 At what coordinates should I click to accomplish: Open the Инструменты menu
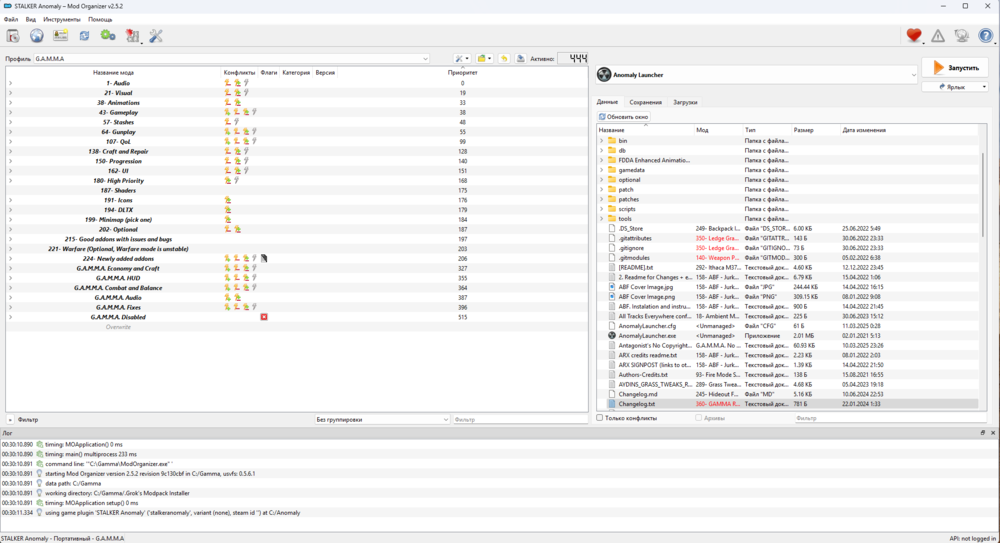(x=62, y=19)
